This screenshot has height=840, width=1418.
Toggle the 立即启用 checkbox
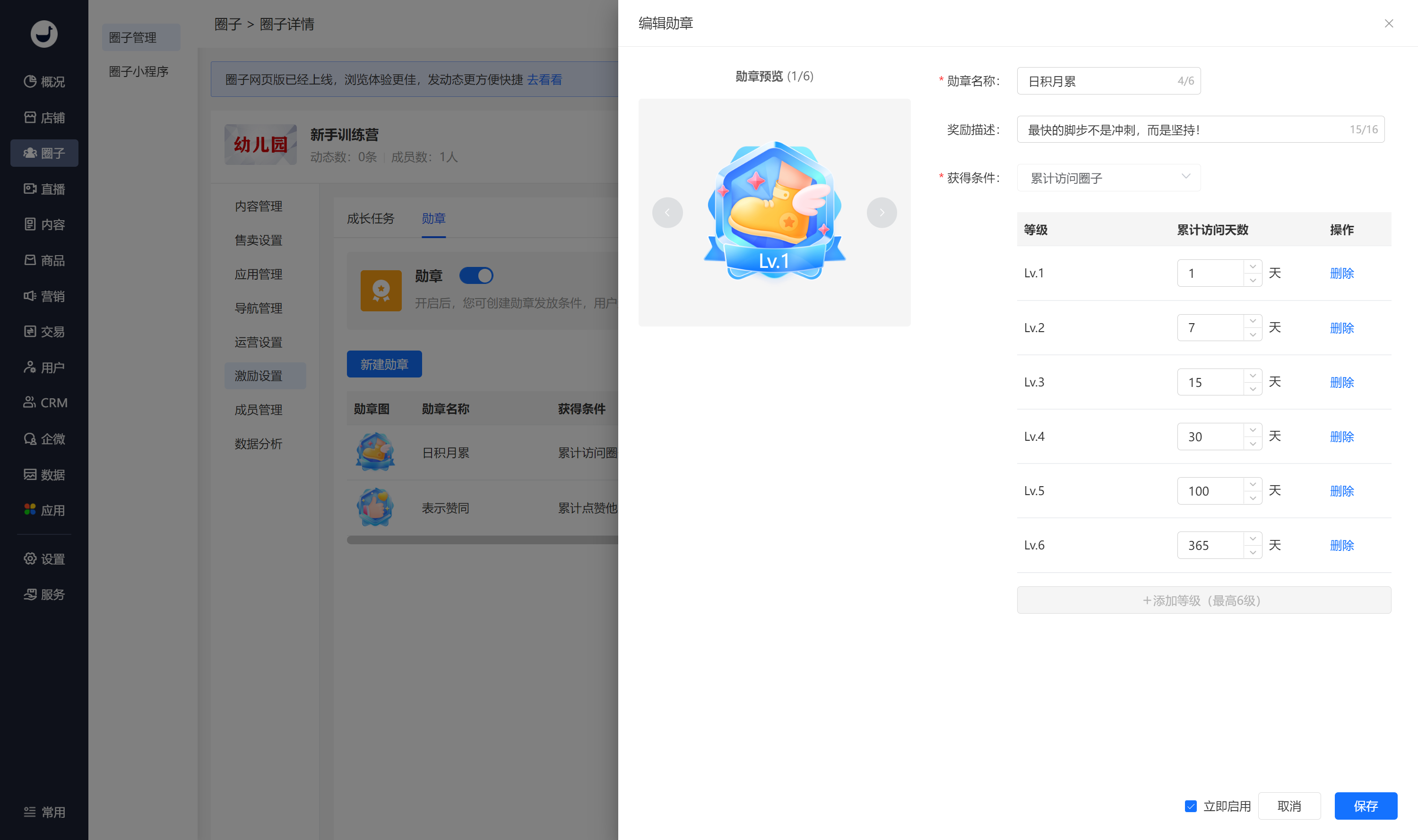[1190, 806]
